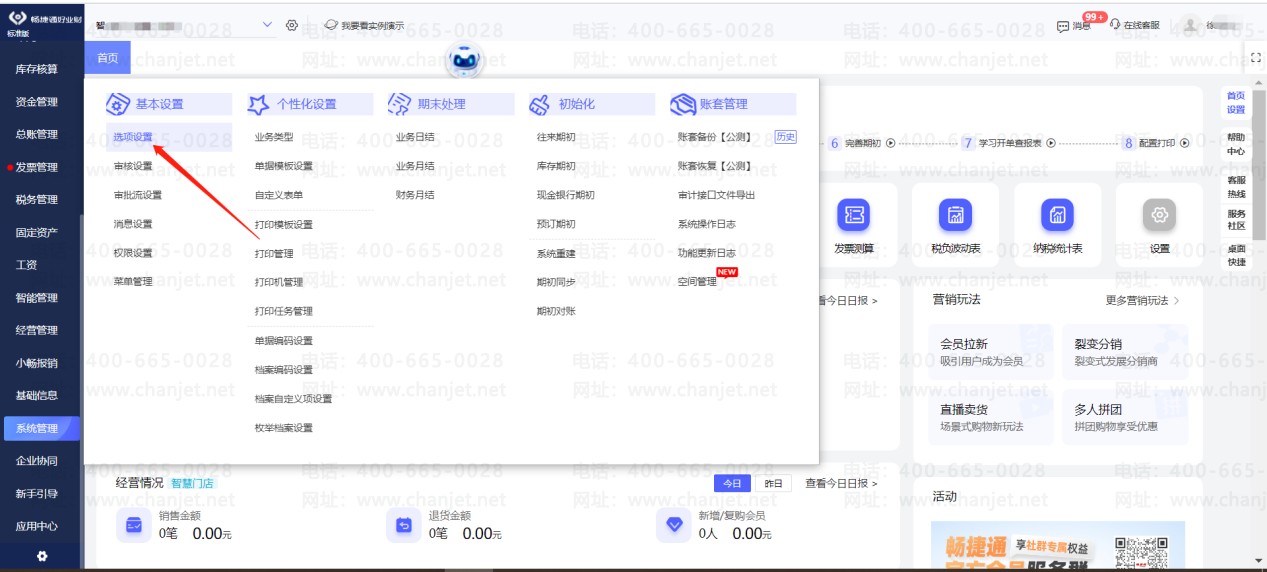The height and width of the screenshot is (572, 1267).
Task: Open 业务月结 under 期末处理
Action: coord(415,166)
